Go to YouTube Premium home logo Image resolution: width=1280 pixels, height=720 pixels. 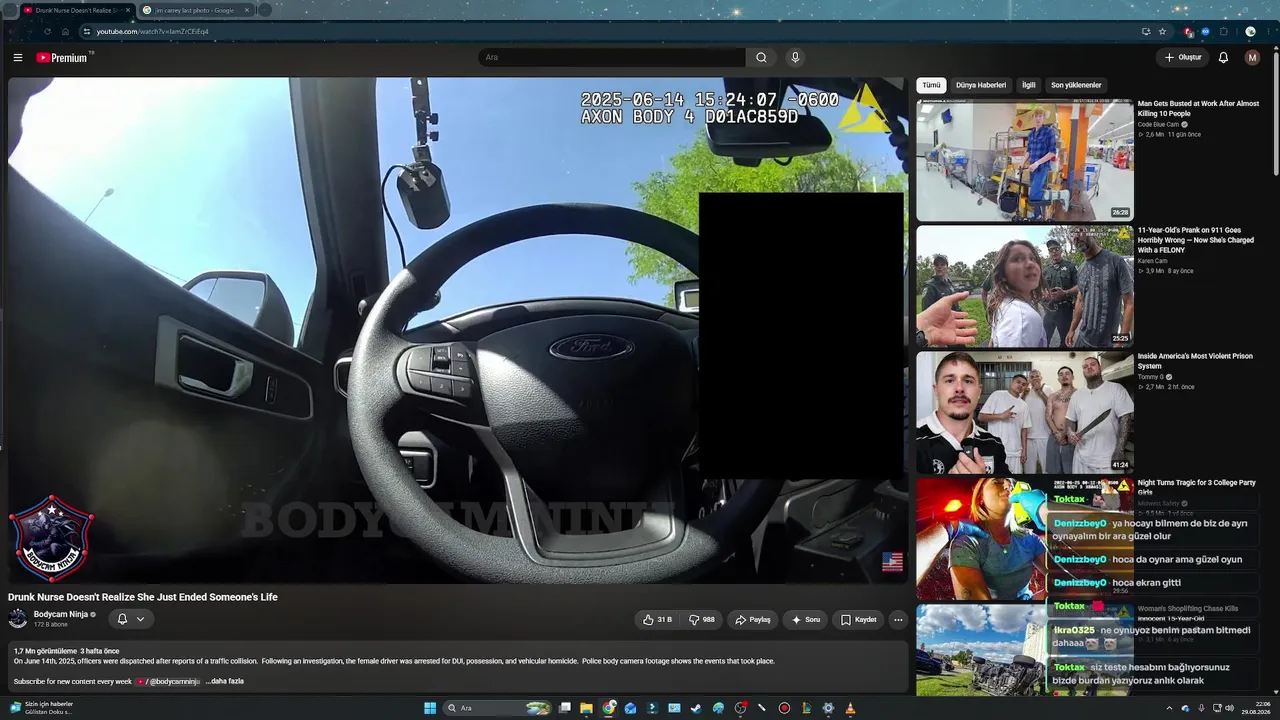(x=63, y=57)
